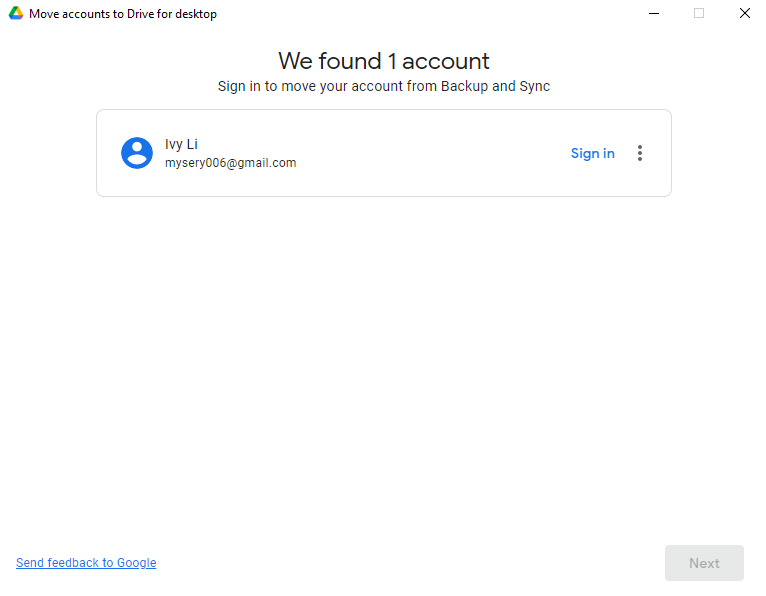Minimize the Drive for desktop window

click(x=654, y=14)
